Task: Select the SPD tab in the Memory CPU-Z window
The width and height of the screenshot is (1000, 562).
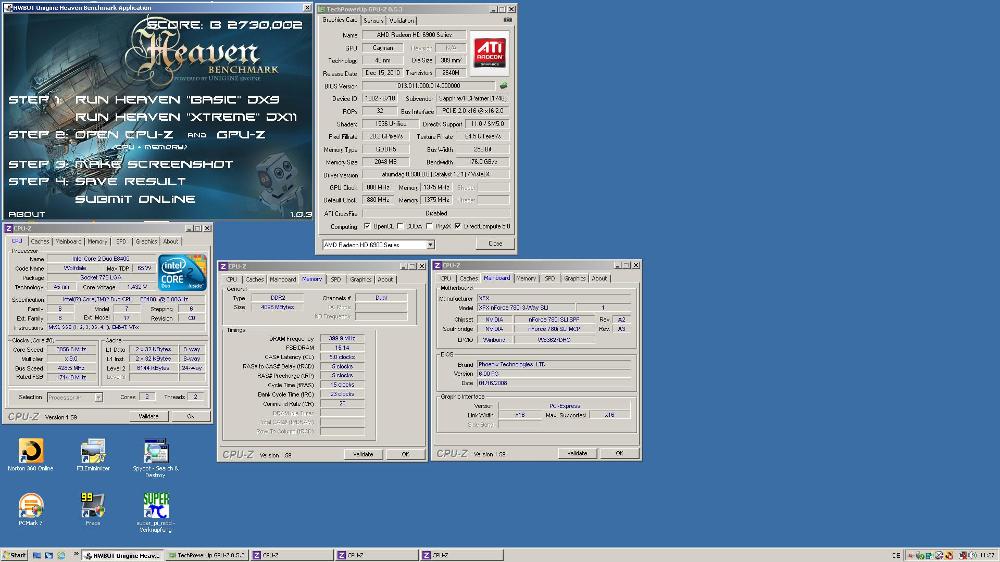Action: click(335, 279)
